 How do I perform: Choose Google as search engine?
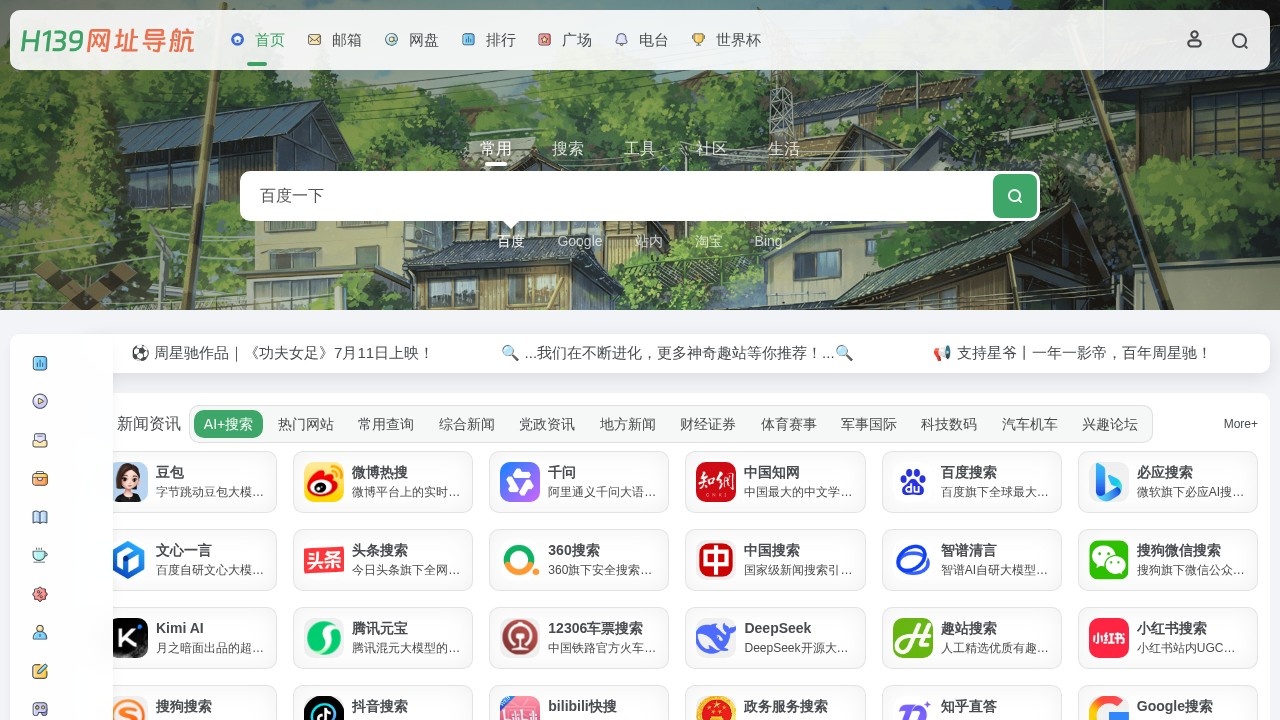click(580, 241)
